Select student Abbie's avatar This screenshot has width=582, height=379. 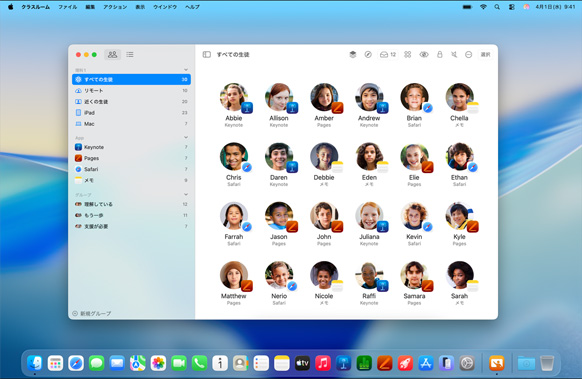point(234,97)
